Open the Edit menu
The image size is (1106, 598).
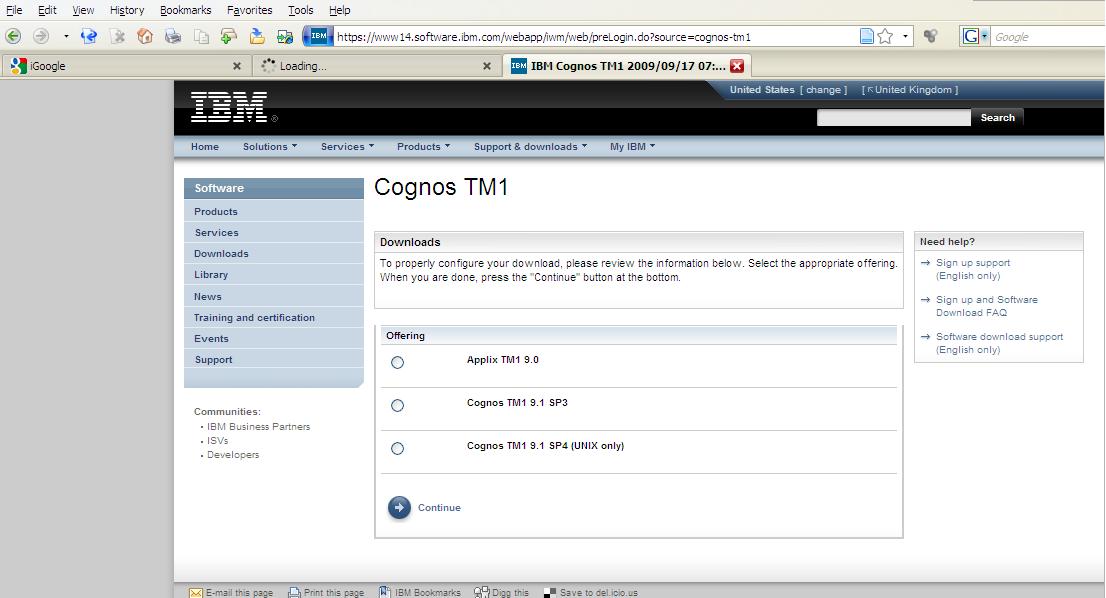point(47,10)
